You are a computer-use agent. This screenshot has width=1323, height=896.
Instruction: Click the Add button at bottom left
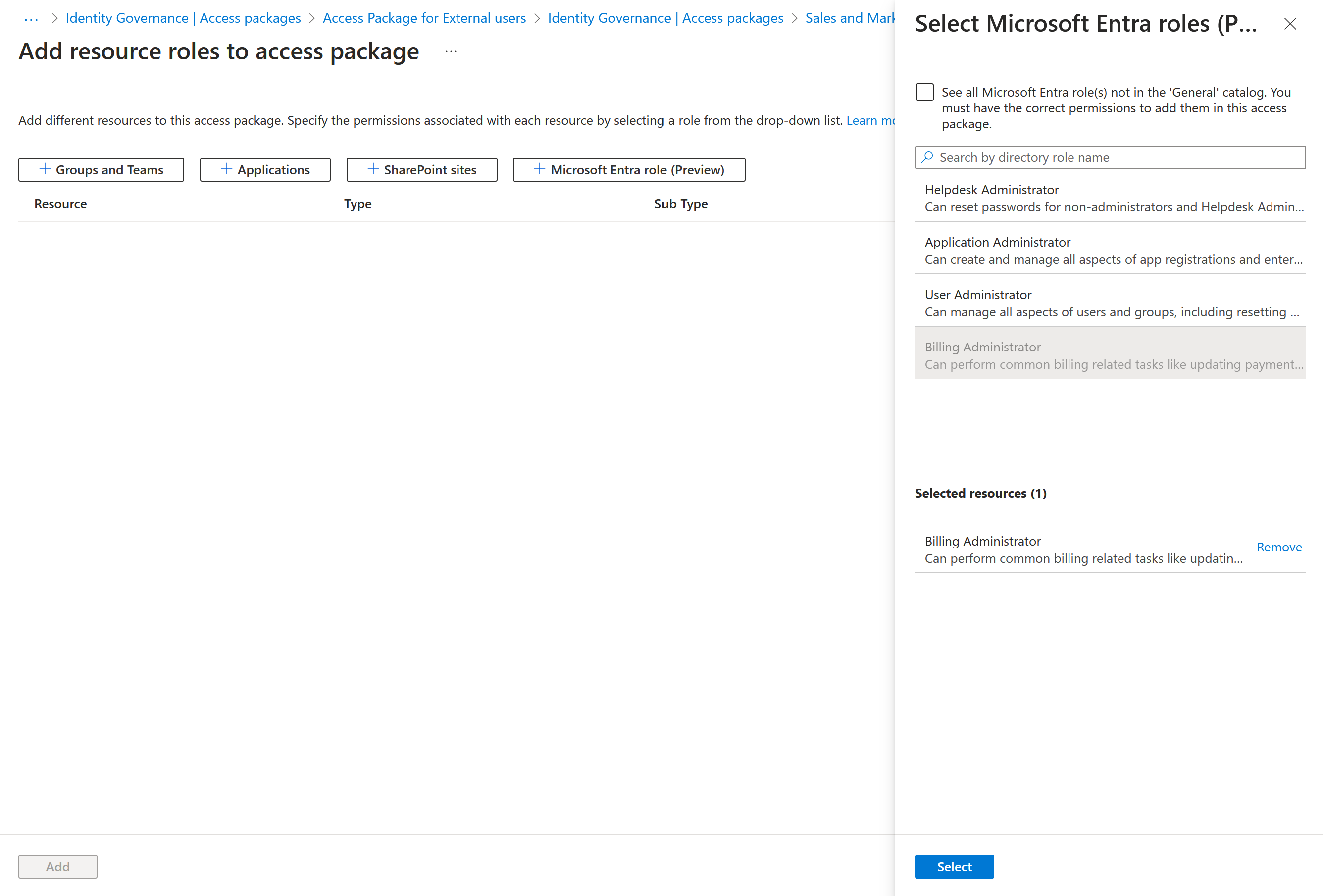click(57, 866)
